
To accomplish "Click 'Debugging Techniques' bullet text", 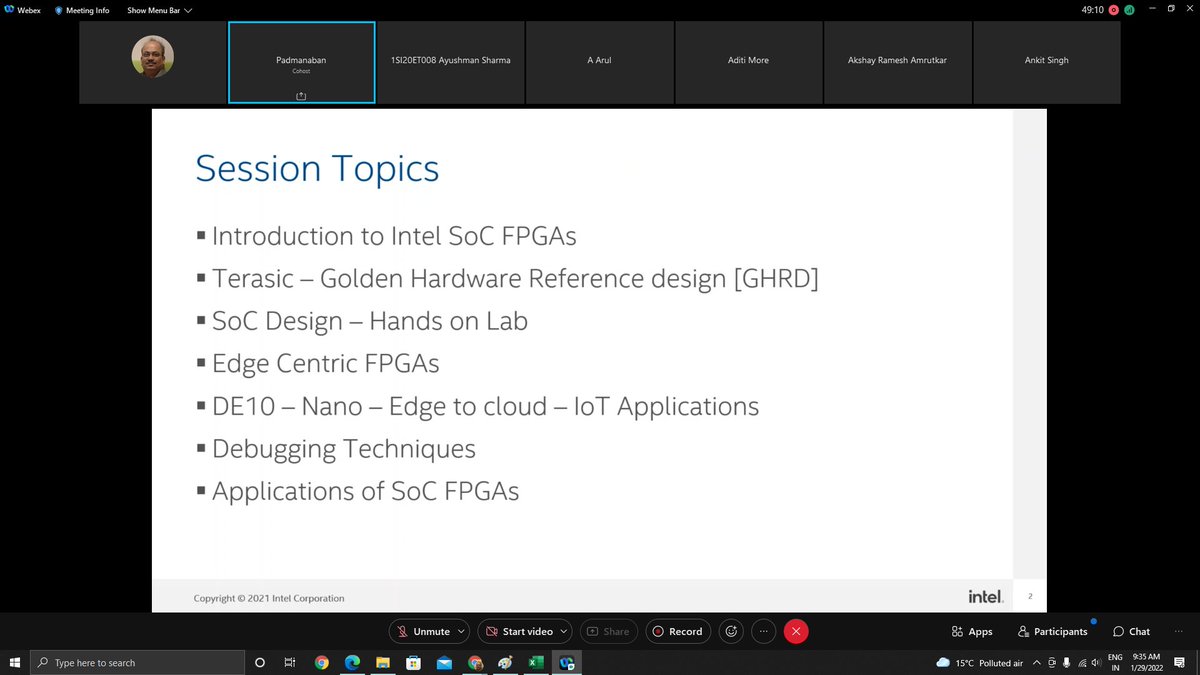I will tap(343, 448).
